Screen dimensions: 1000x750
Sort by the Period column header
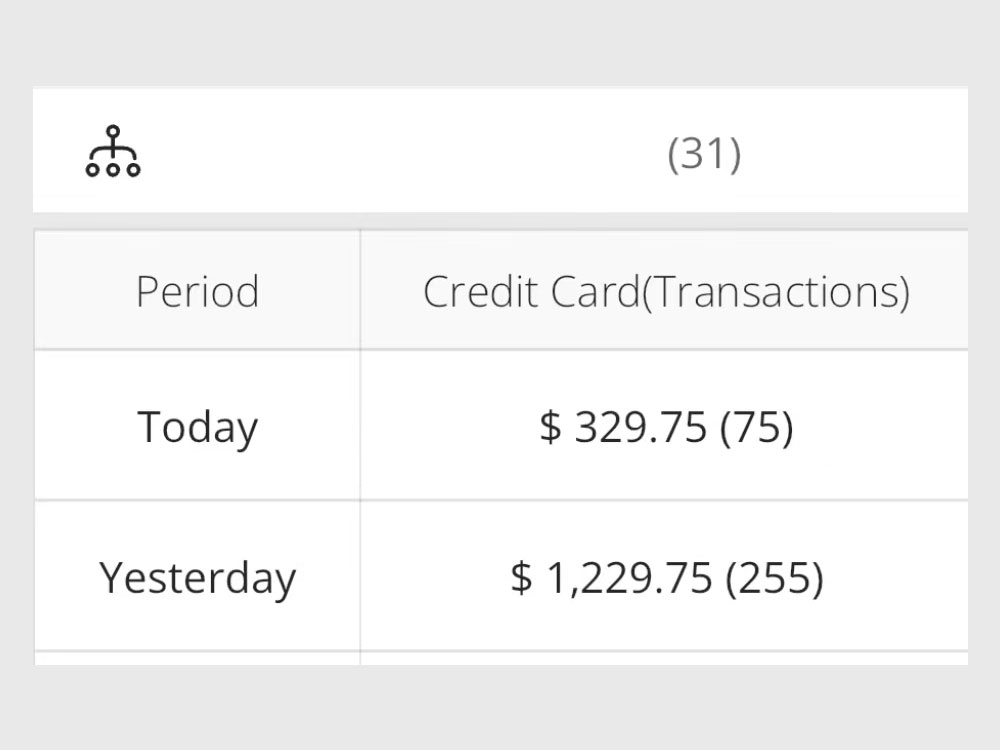pos(197,291)
